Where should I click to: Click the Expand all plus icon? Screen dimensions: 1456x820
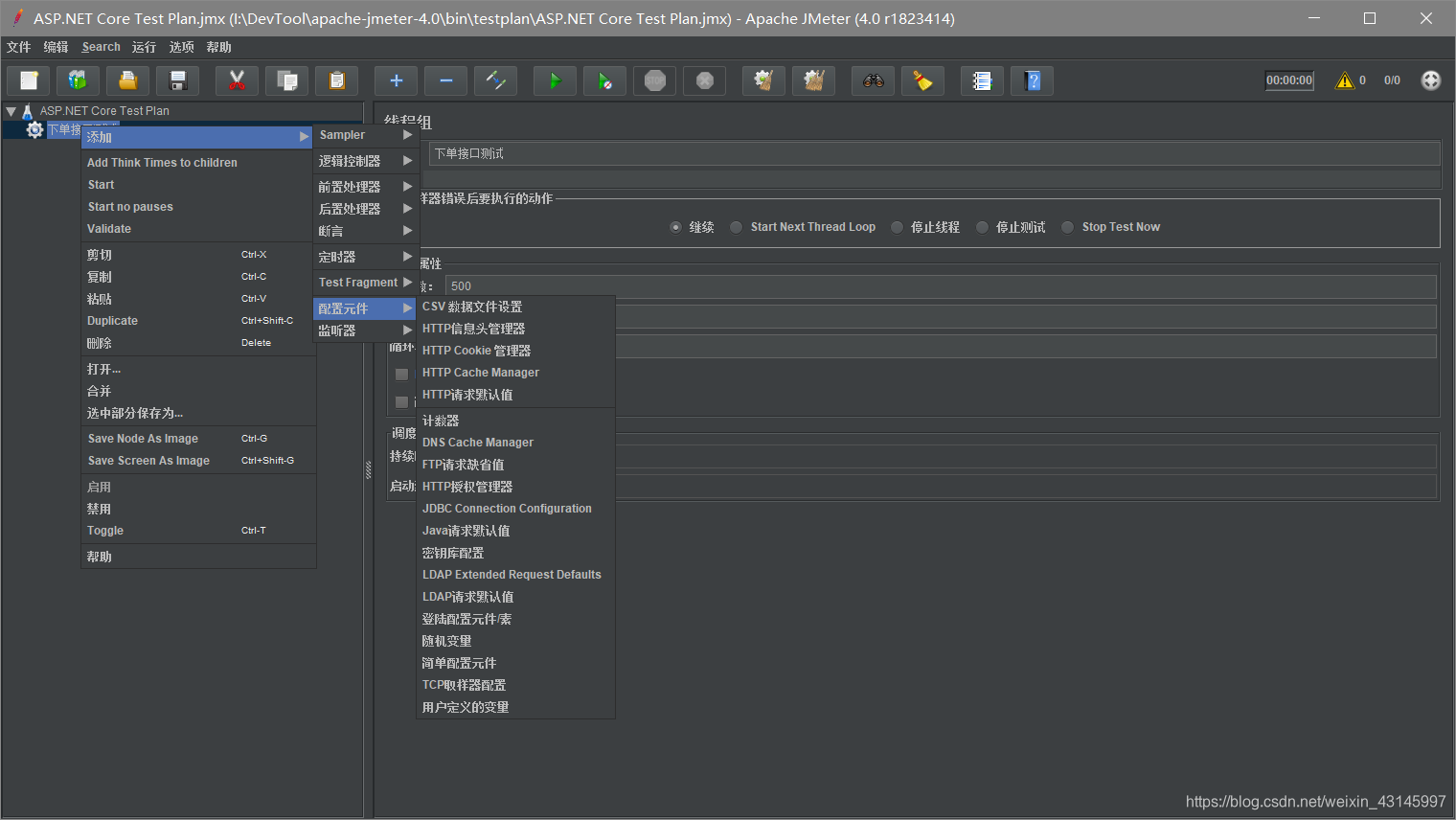click(397, 80)
